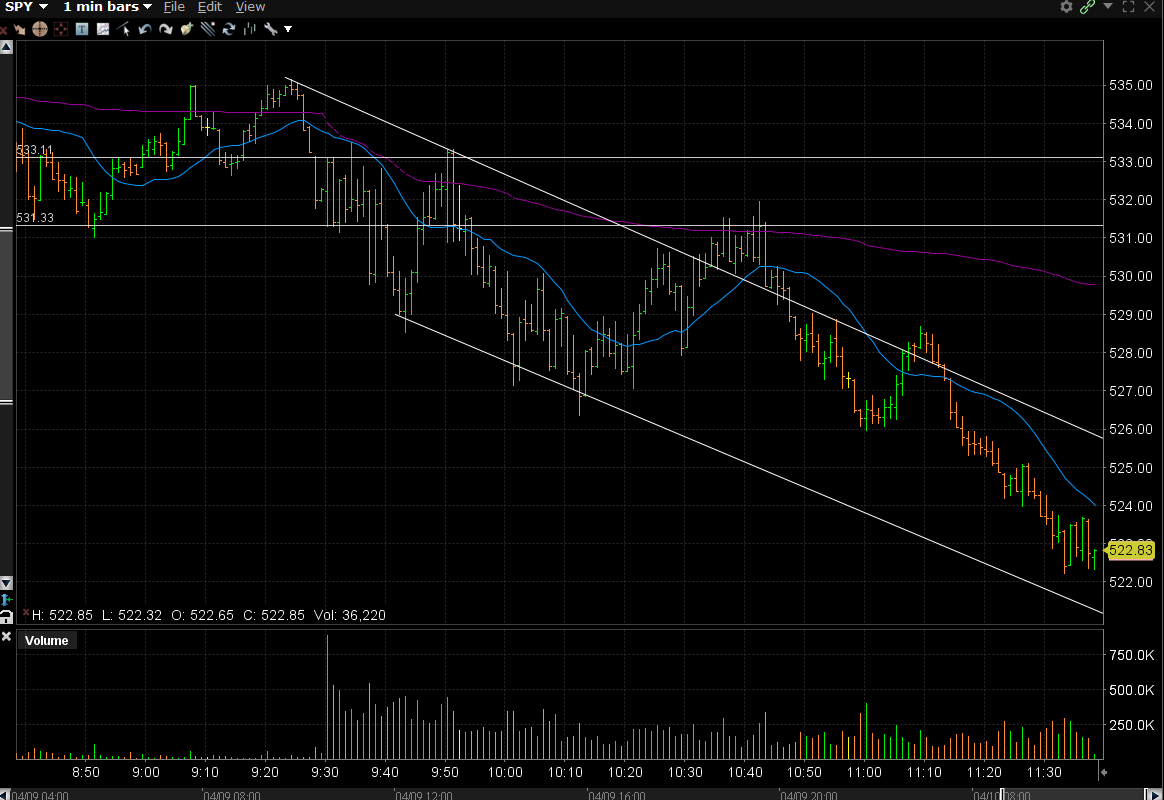
Task: Expand the toolbar overflow arrow
Action: (x=288, y=29)
